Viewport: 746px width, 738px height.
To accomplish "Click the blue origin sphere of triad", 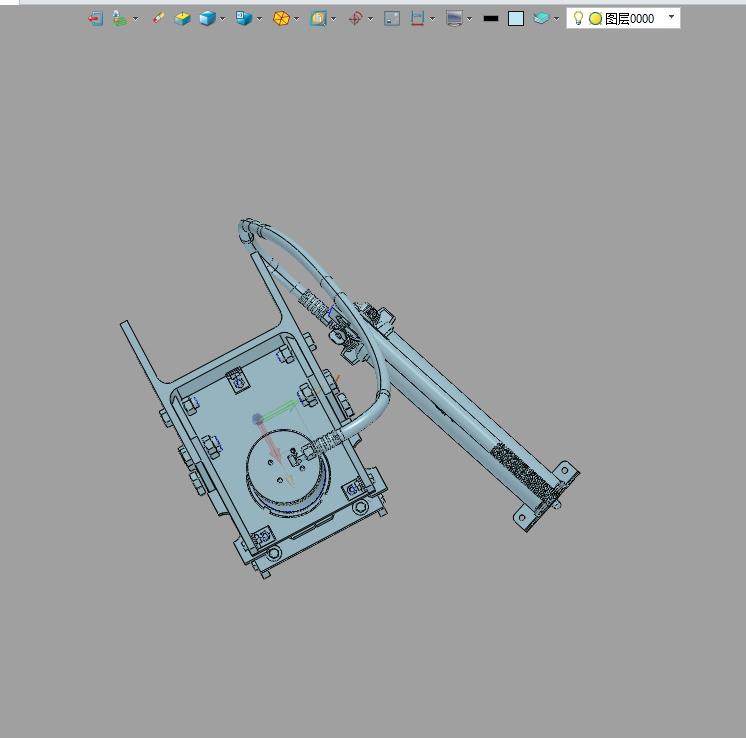I will pos(257,419).
